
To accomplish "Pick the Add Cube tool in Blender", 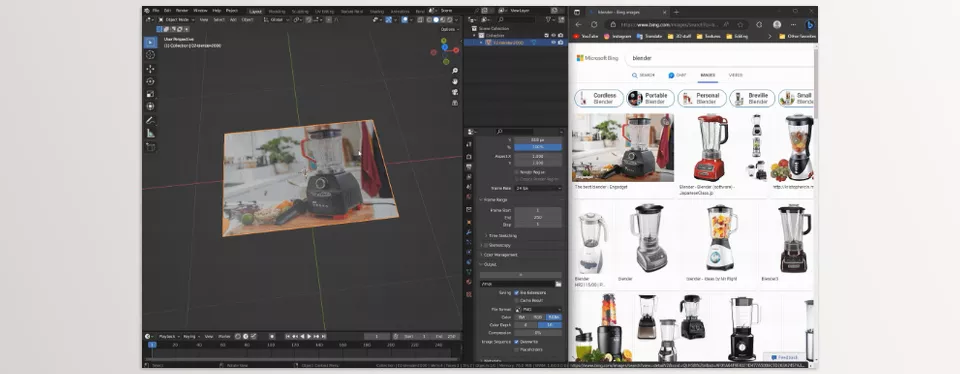I will pyautogui.click(x=150, y=147).
